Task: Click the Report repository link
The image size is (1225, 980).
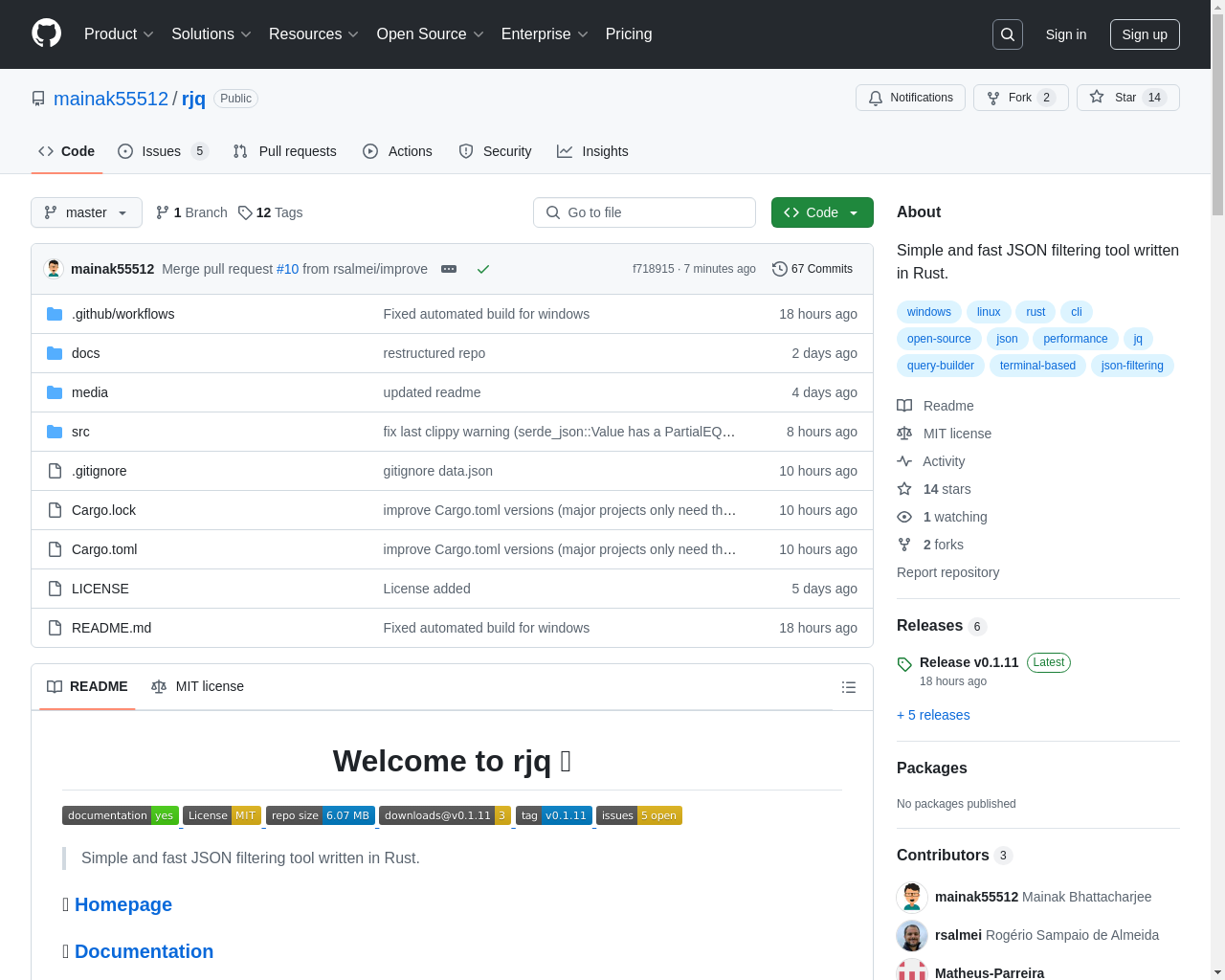Action: [x=947, y=572]
